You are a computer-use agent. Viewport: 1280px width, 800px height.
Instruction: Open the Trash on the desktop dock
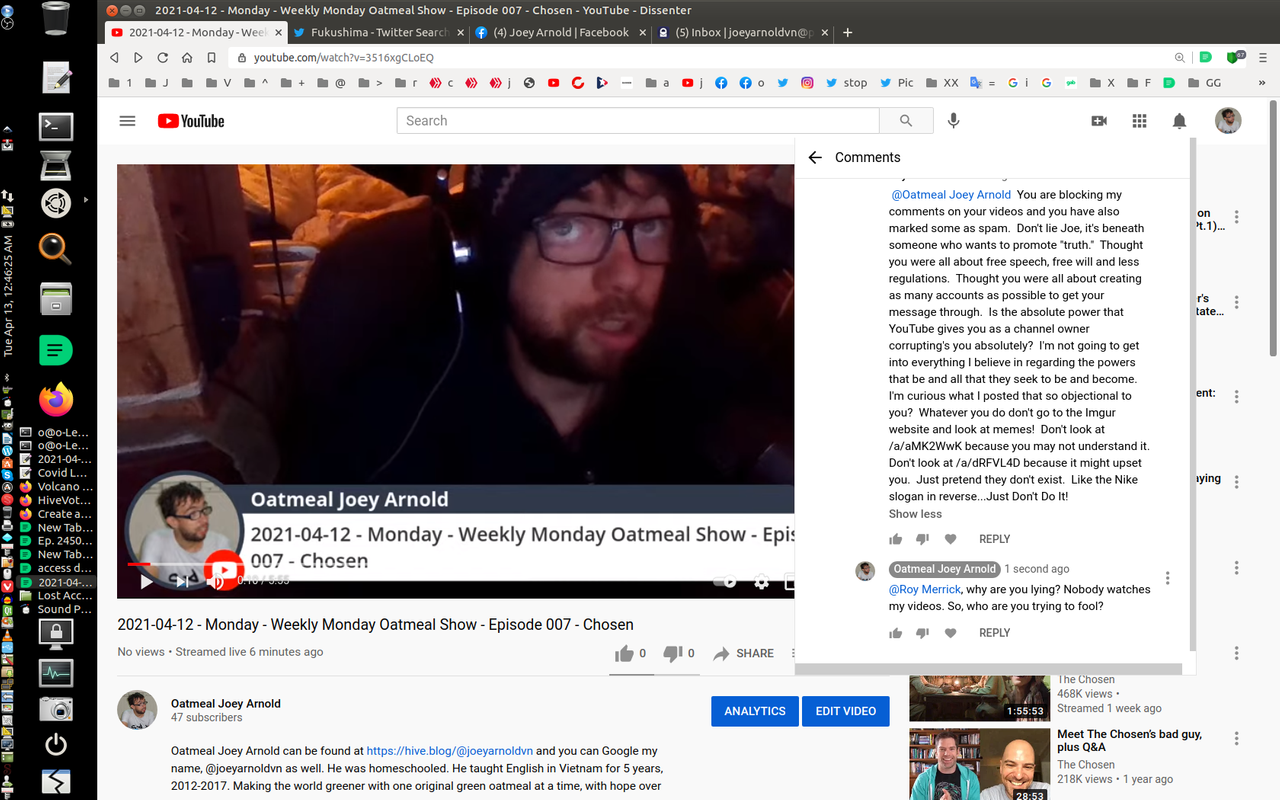(56, 17)
